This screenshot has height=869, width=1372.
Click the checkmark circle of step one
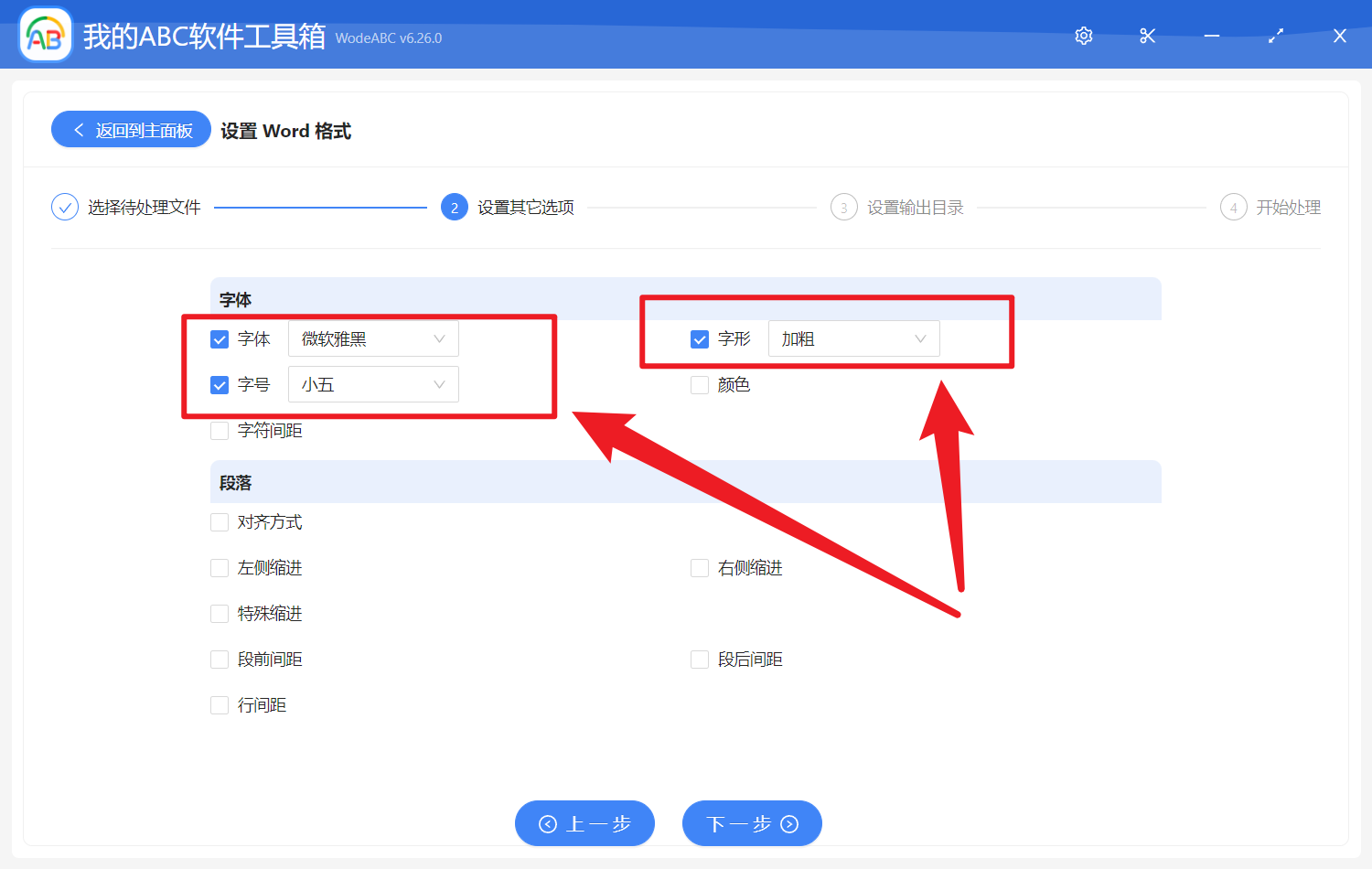(65, 208)
